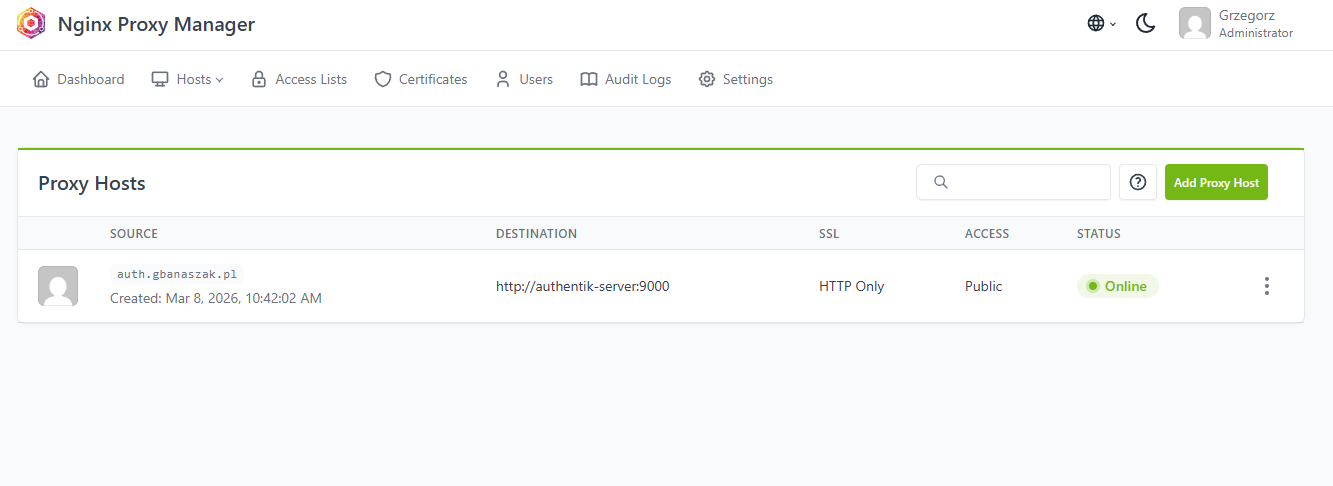This screenshot has height=486, width=1333.
Task: Focus the proxy hosts search field
Action: 1013,182
